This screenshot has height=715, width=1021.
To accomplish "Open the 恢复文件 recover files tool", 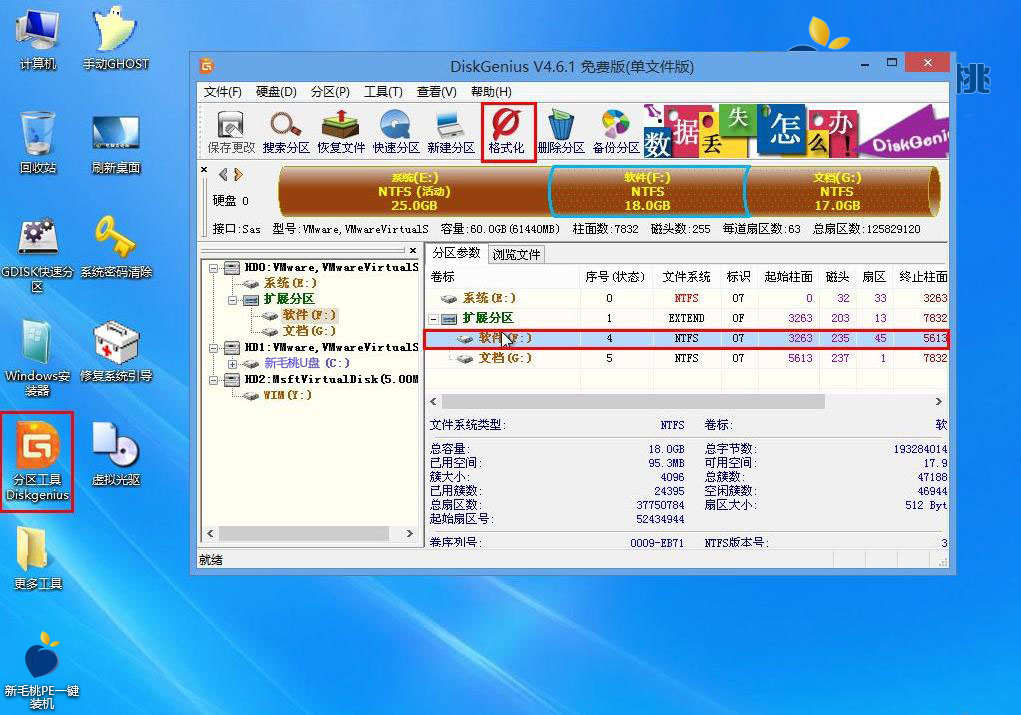I will point(341,132).
